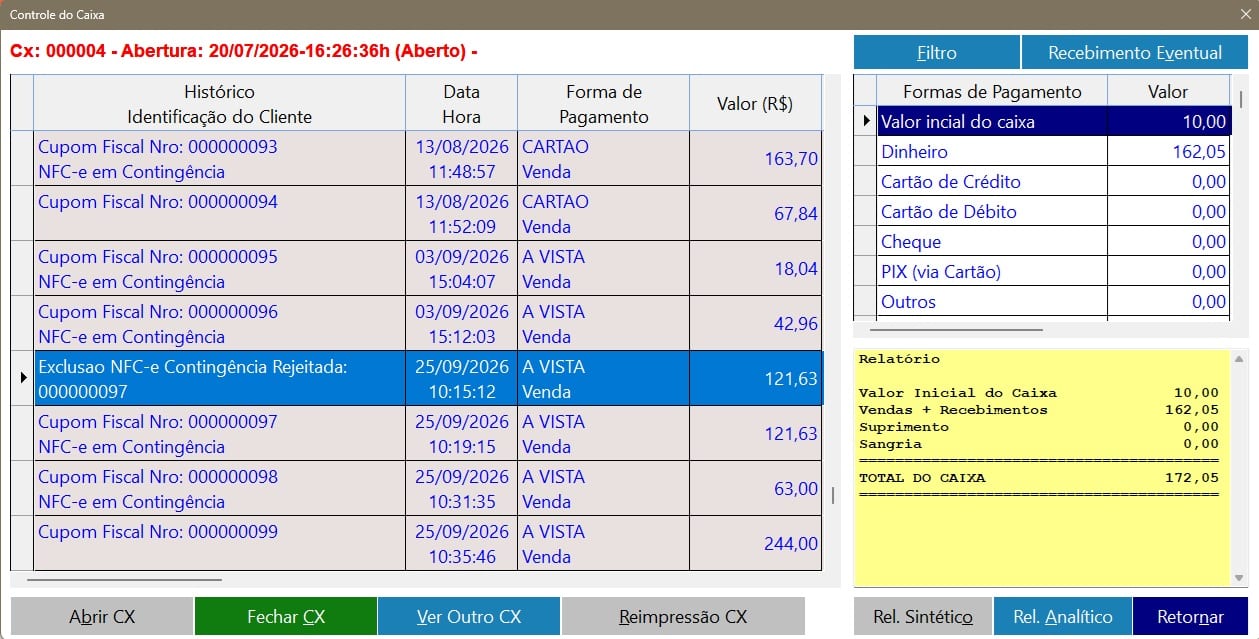Click the value 18,04 cell
The height and width of the screenshot is (639, 1259).
pos(756,269)
